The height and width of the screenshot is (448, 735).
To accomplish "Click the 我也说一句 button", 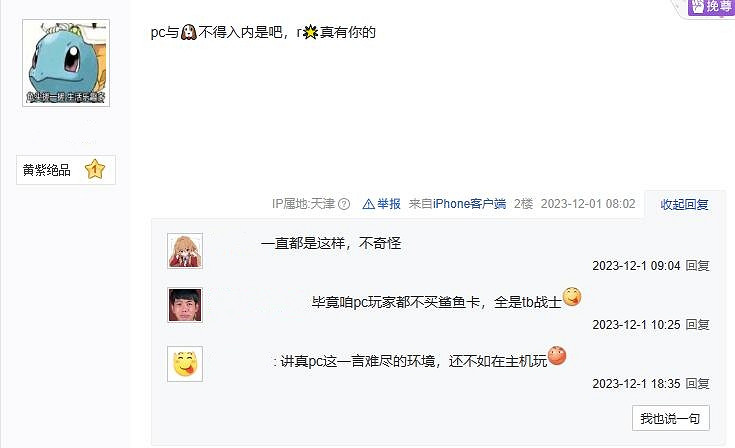I will click(671, 418).
